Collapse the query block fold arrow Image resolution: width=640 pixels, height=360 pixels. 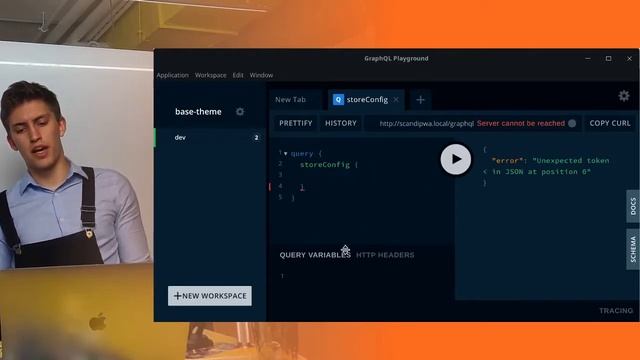click(286, 154)
